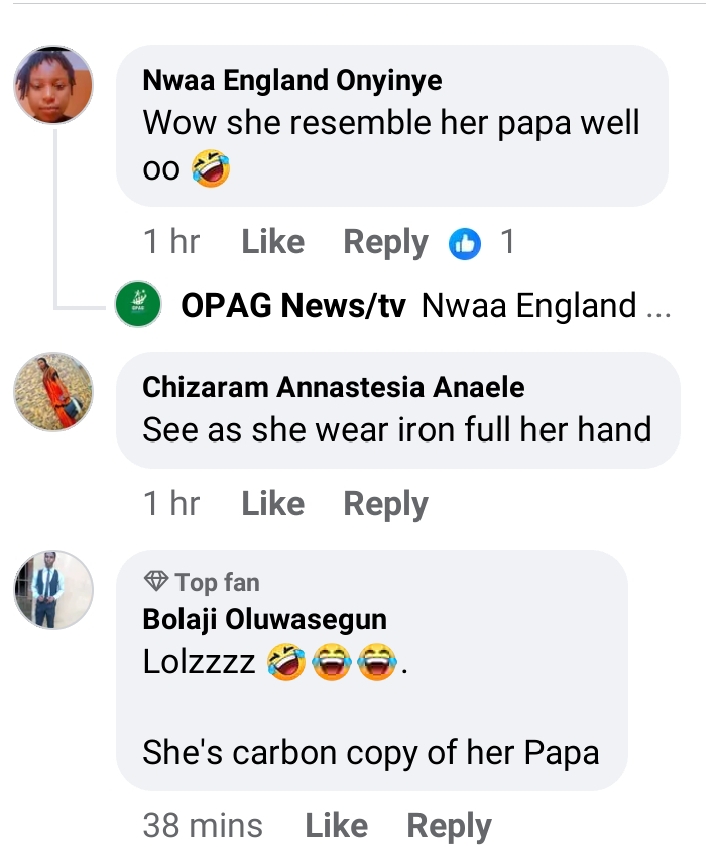Open the Chizaram Annastesia Anaele name link

coord(333,387)
